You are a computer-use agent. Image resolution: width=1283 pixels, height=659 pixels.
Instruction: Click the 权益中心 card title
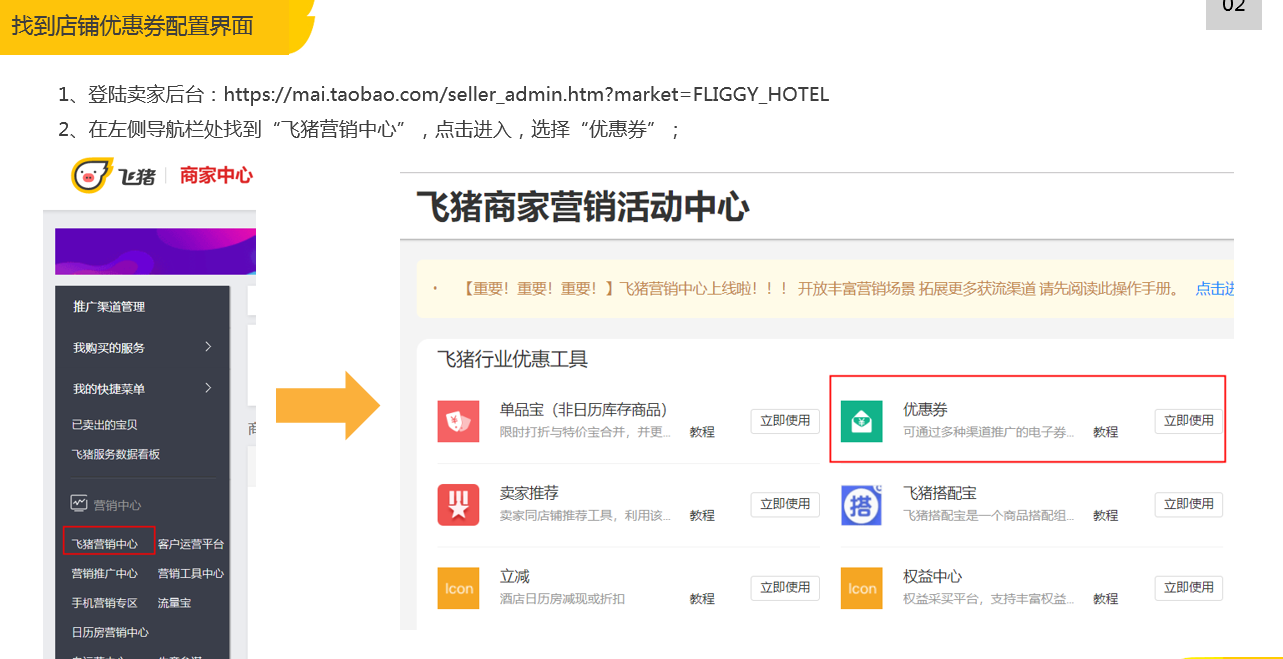click(x=933, y=576)
